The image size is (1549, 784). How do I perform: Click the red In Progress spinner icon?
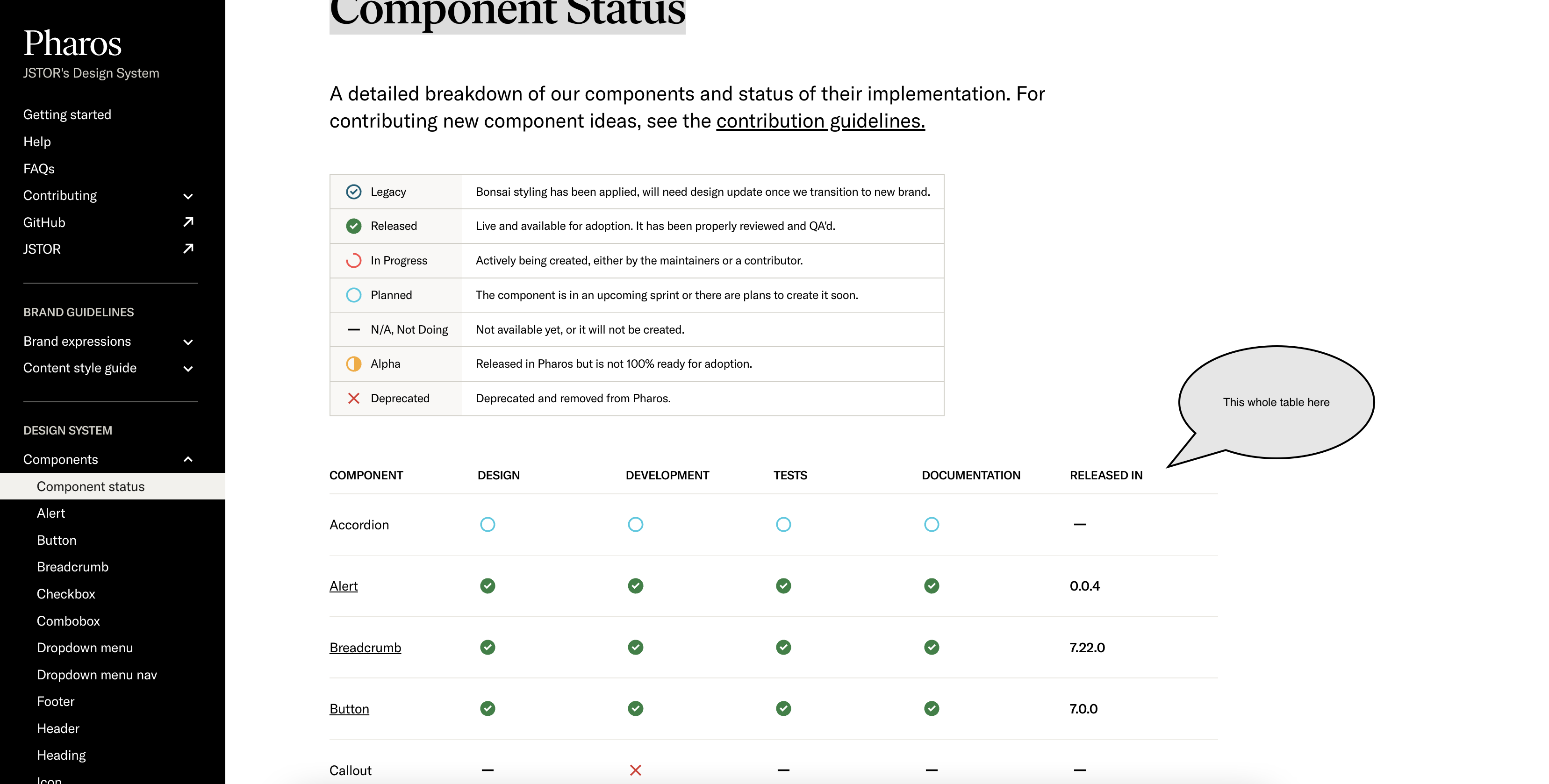[x=353, y=260]
